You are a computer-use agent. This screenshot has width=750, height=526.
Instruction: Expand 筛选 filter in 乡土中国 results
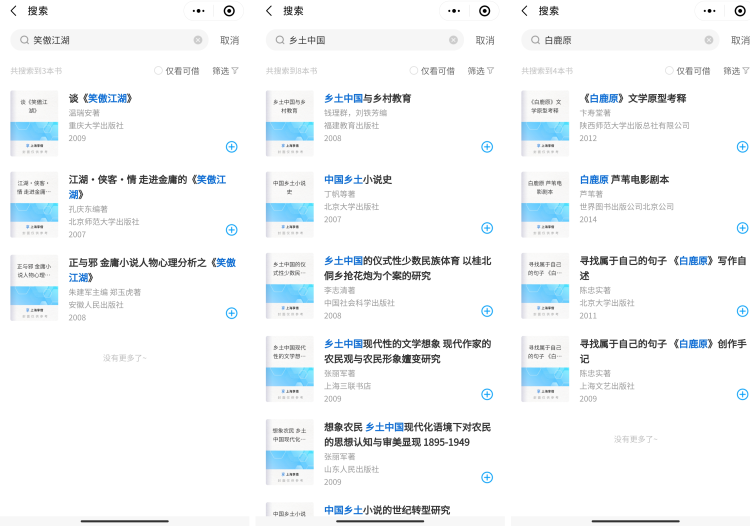click(481, 71)
